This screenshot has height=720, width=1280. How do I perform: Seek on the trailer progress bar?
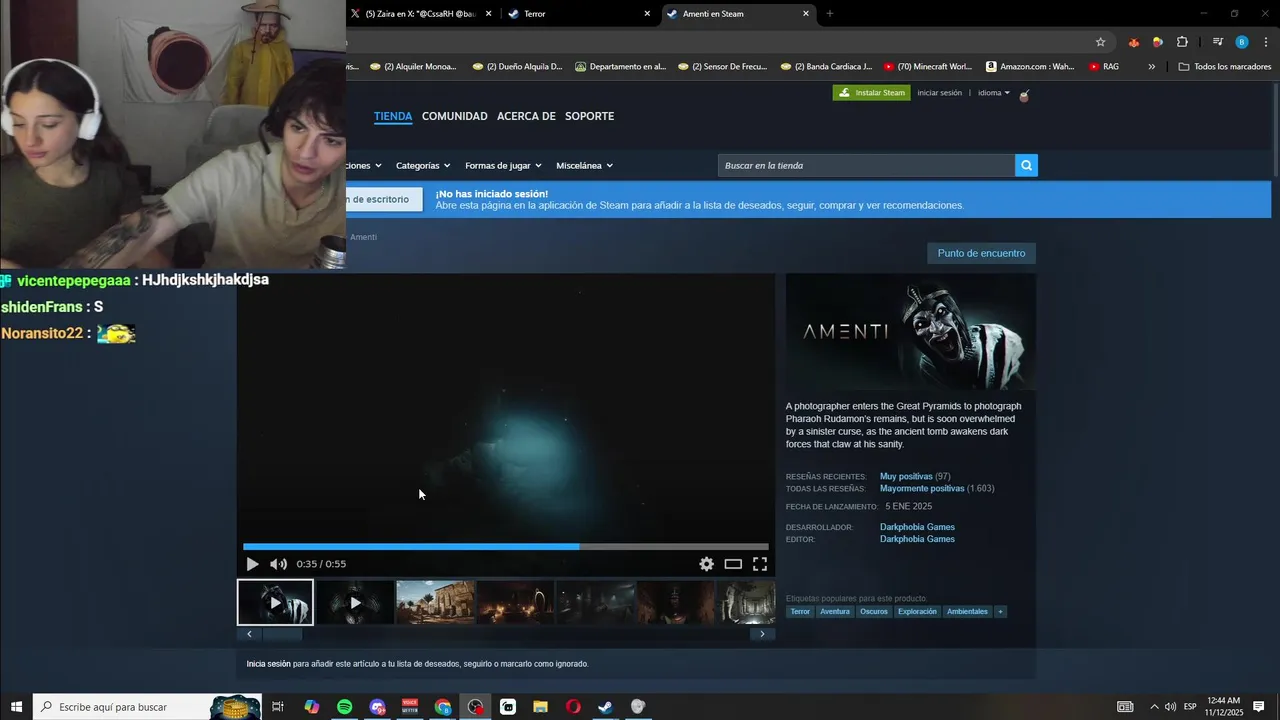tap(506, 547)
